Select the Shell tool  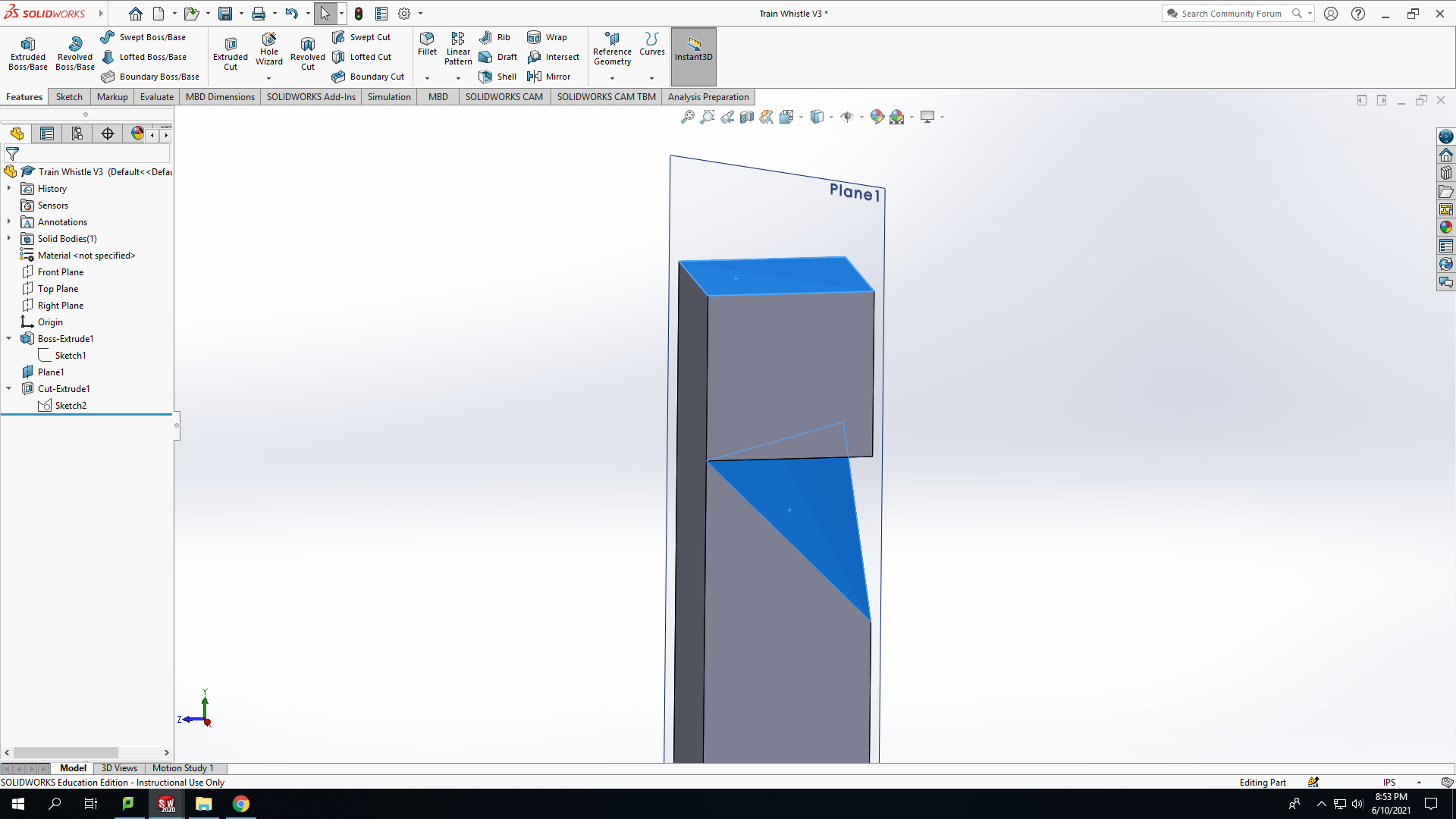pos(497,77)
